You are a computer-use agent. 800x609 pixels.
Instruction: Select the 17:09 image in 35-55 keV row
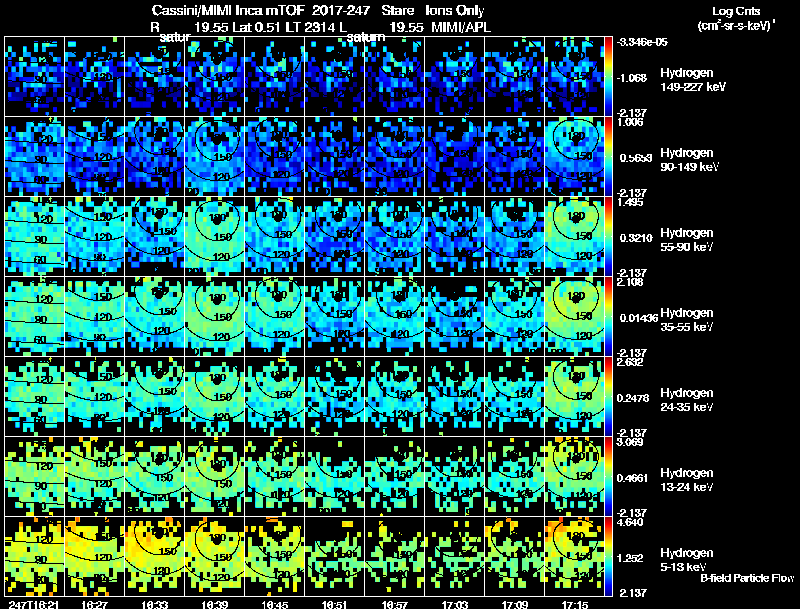(515, 316)
